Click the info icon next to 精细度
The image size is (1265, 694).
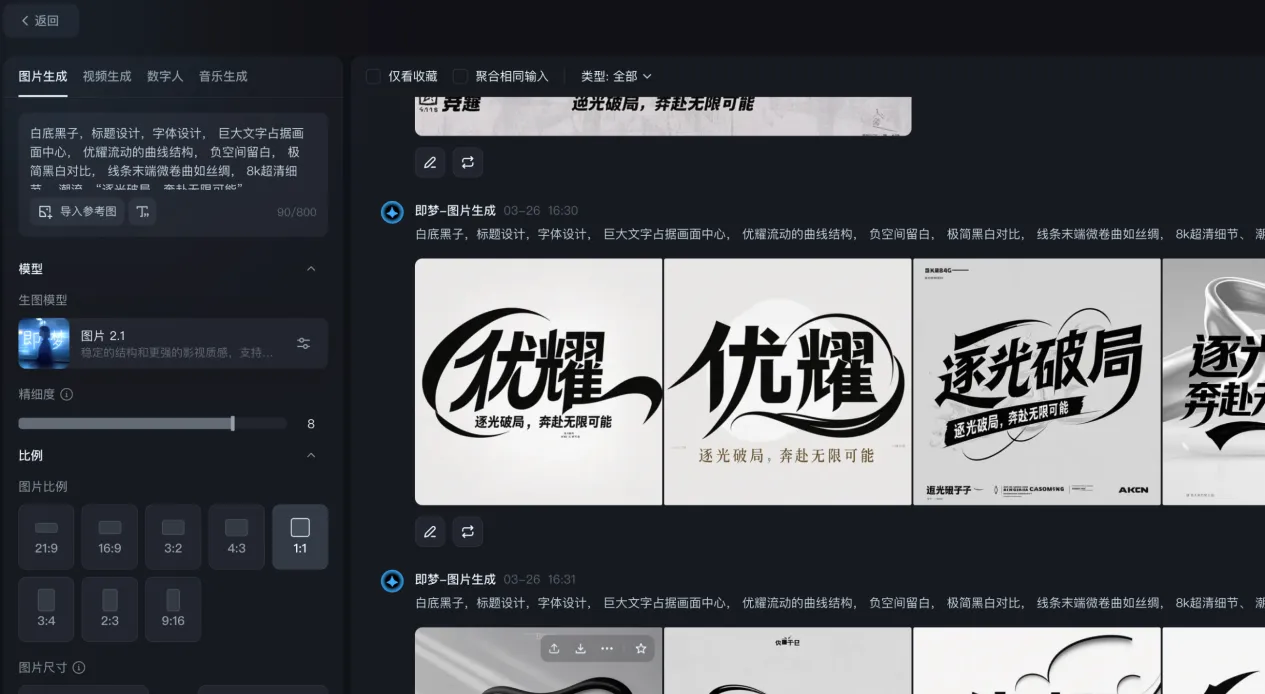coord(67,394)
